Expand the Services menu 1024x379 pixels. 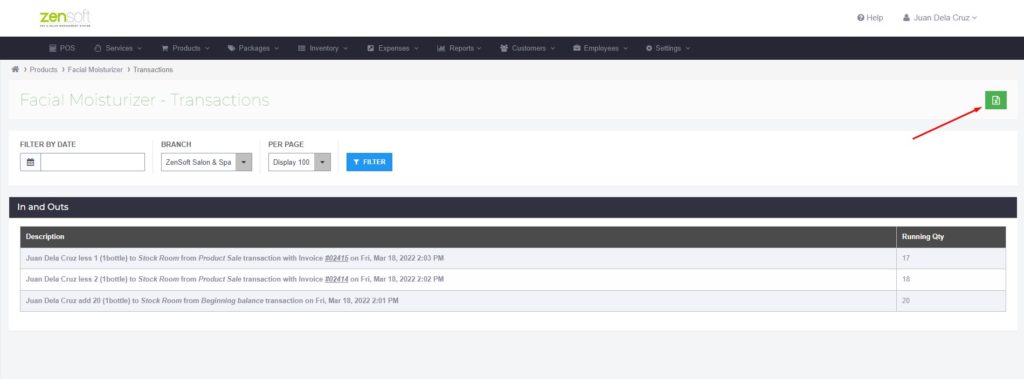coord(118,48)
